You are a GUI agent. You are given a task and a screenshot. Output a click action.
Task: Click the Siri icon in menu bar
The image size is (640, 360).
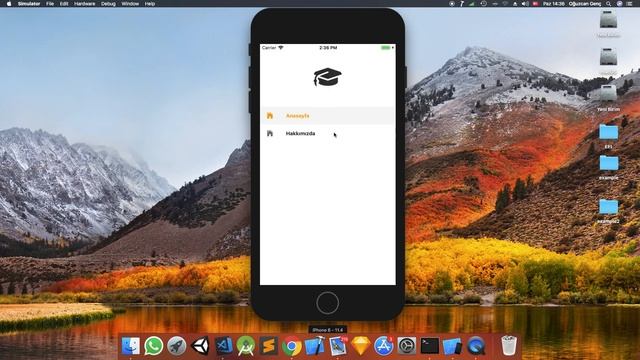click(619, 4)
